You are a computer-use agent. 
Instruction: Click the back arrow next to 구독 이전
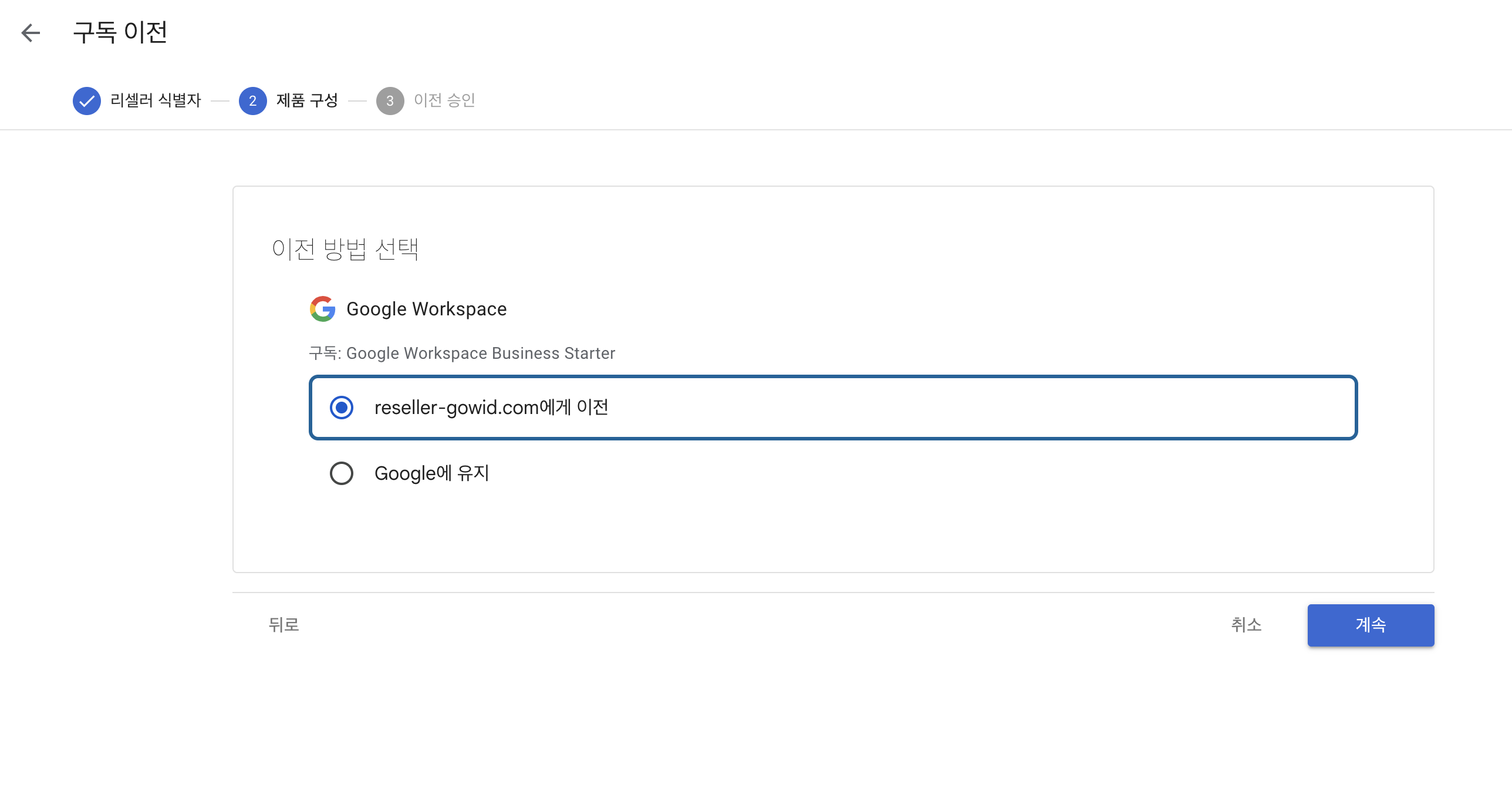pyautogui.click(x=31, y=33)
